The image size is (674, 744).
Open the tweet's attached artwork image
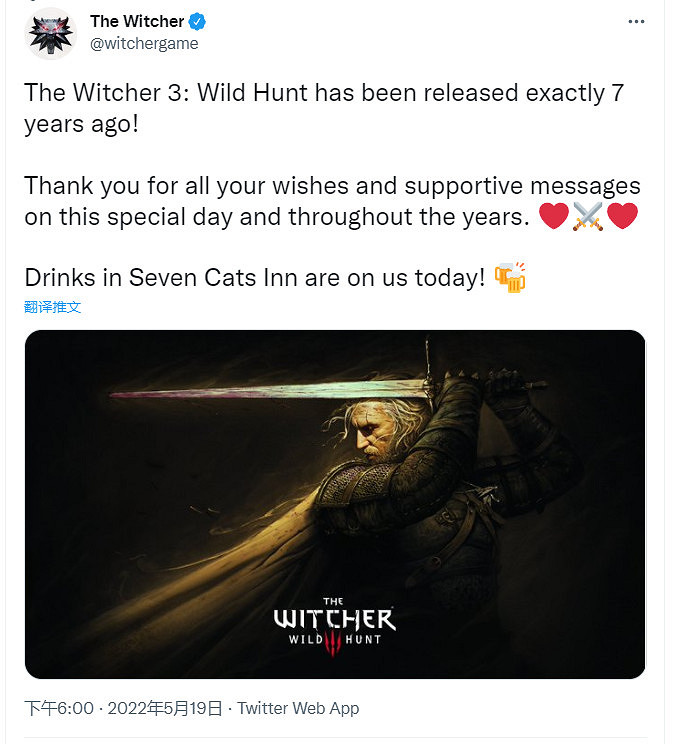click(x=335, y=504)
